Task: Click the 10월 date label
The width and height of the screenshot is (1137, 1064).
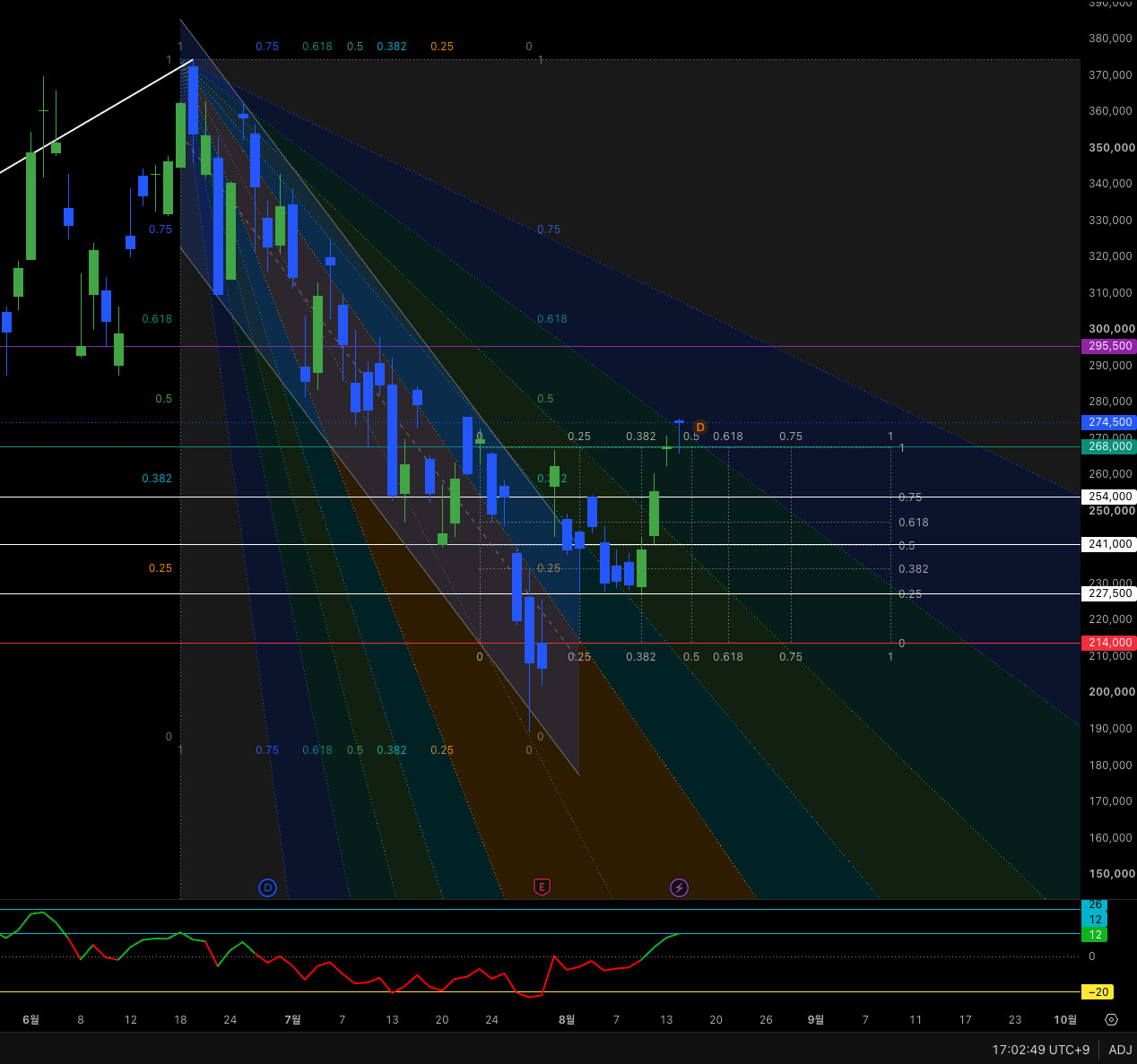Action: click(1065, 1019)
